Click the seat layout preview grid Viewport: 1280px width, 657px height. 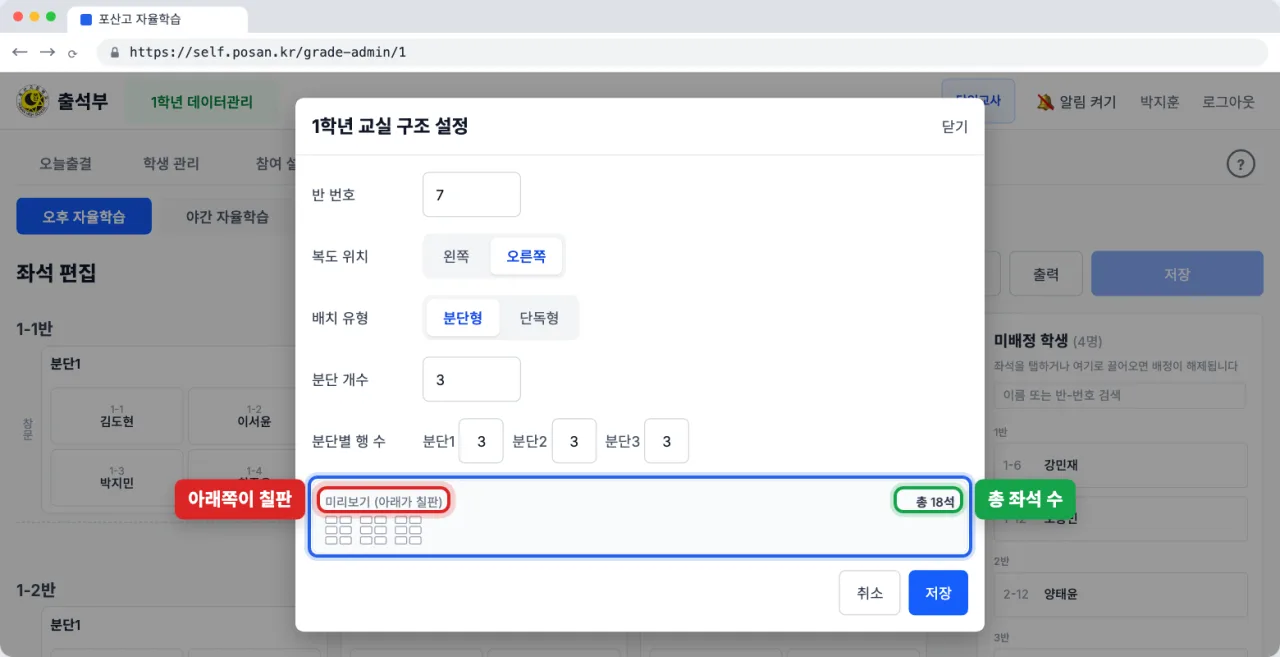pyautogui.click(x=373, y=530)
